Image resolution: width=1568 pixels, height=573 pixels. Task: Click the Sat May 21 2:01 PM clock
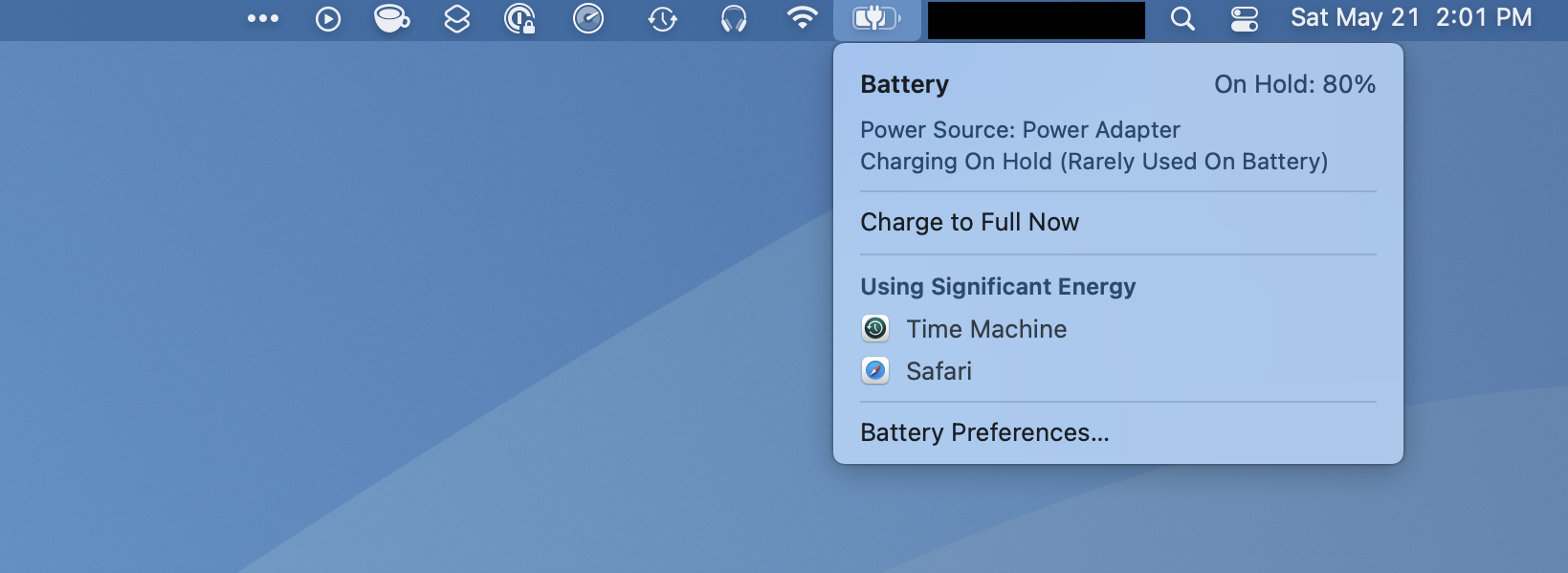click(1411, 18)
